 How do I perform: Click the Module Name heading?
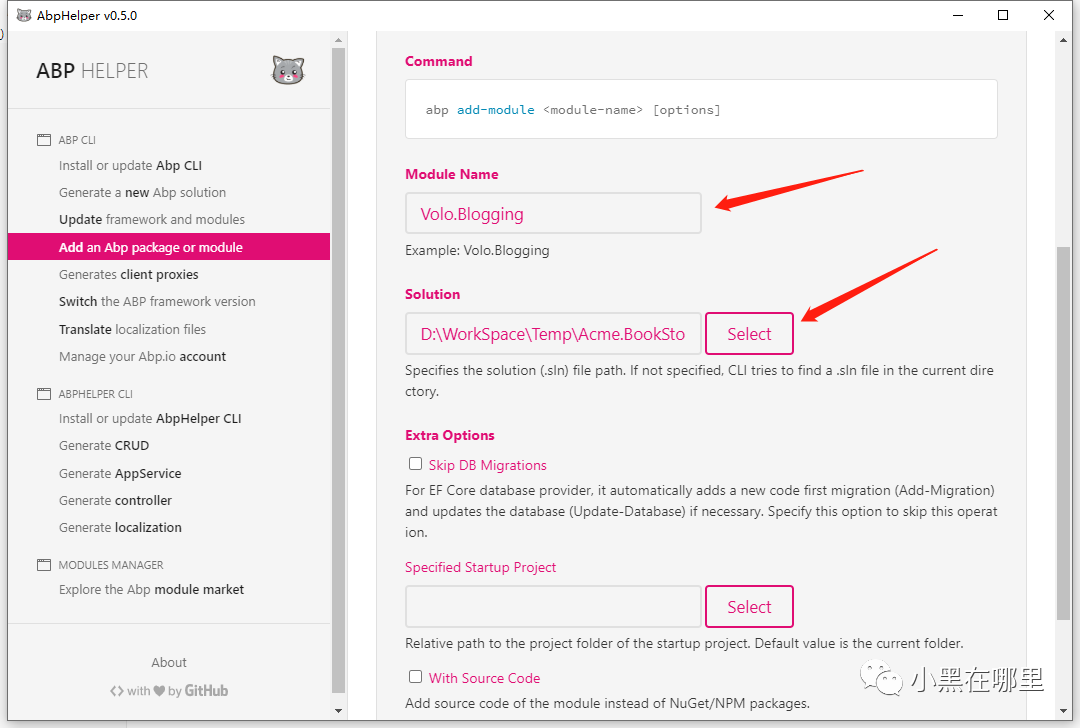452,174
